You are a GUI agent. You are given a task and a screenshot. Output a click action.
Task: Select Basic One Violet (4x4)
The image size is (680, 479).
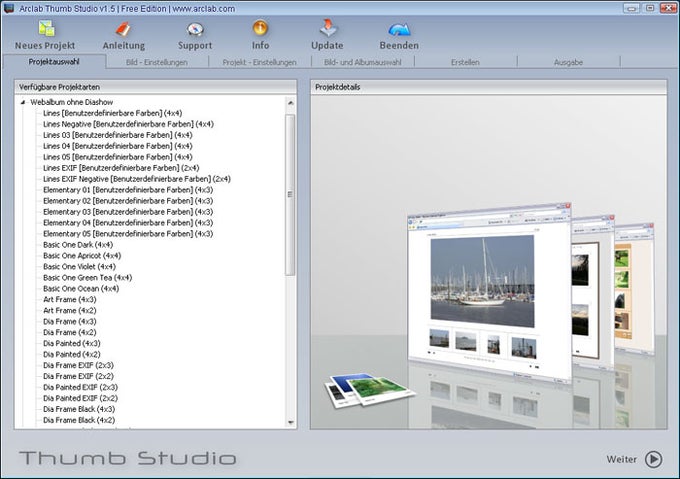click(x=79, y=267)
